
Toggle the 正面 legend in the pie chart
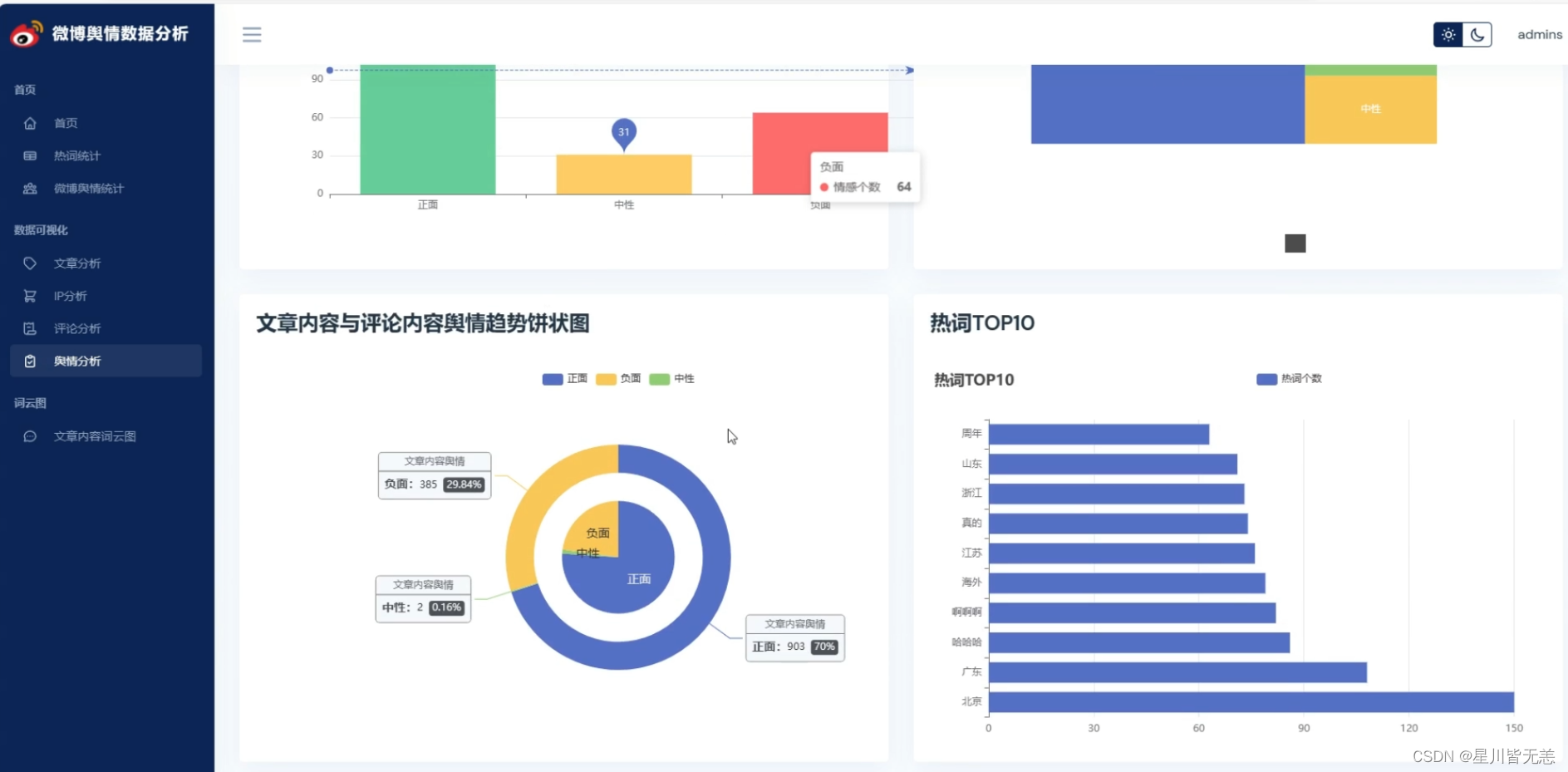point(565,379)
